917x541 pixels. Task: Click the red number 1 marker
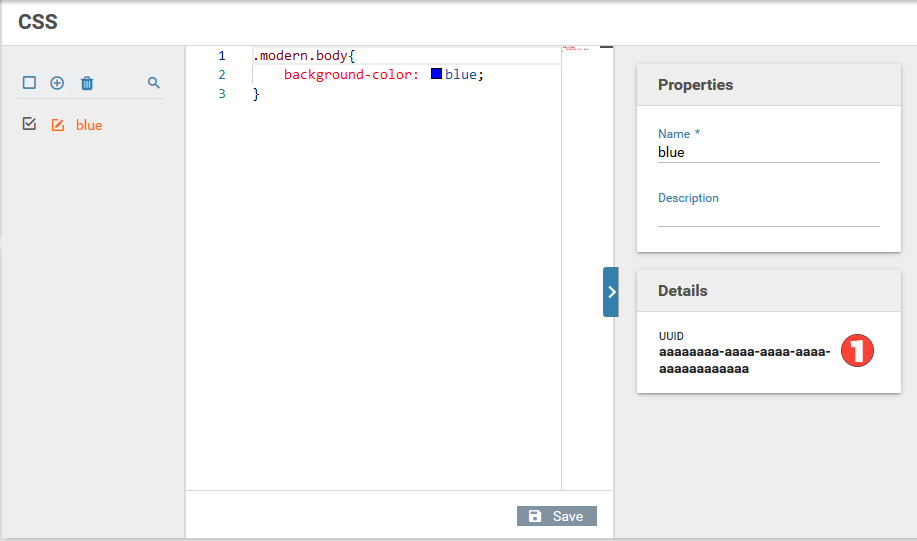point(857,351)
